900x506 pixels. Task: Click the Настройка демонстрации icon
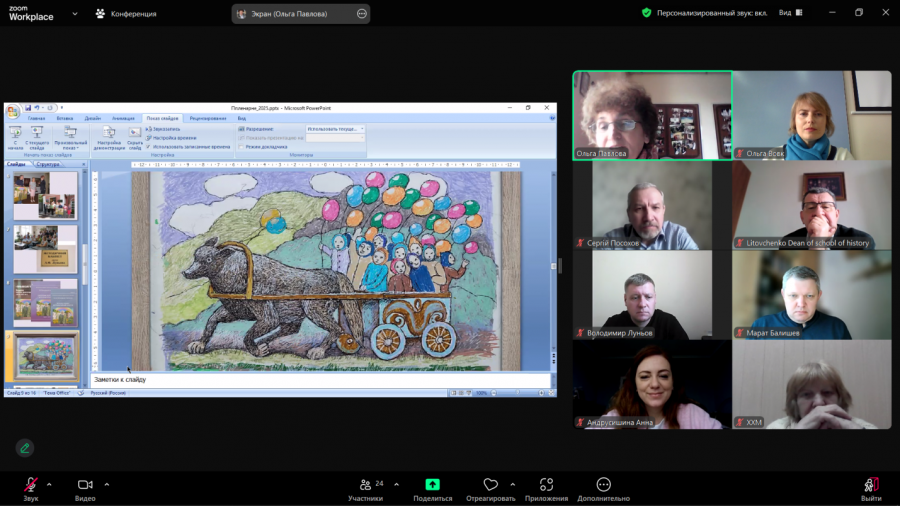tap(108, 133)
